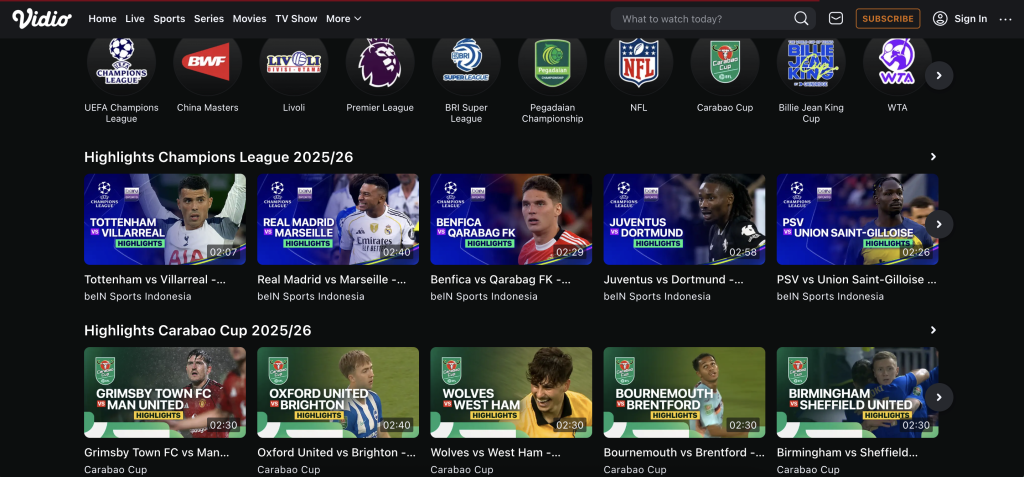
Task: Click the Sign In link
Action: [x=970, y=19]
